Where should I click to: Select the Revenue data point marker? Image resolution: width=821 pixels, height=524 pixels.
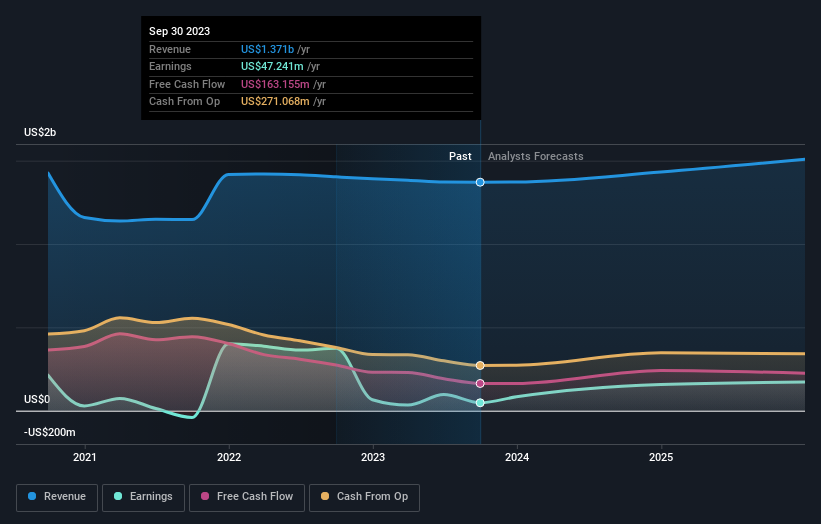(x=480, y=182)
